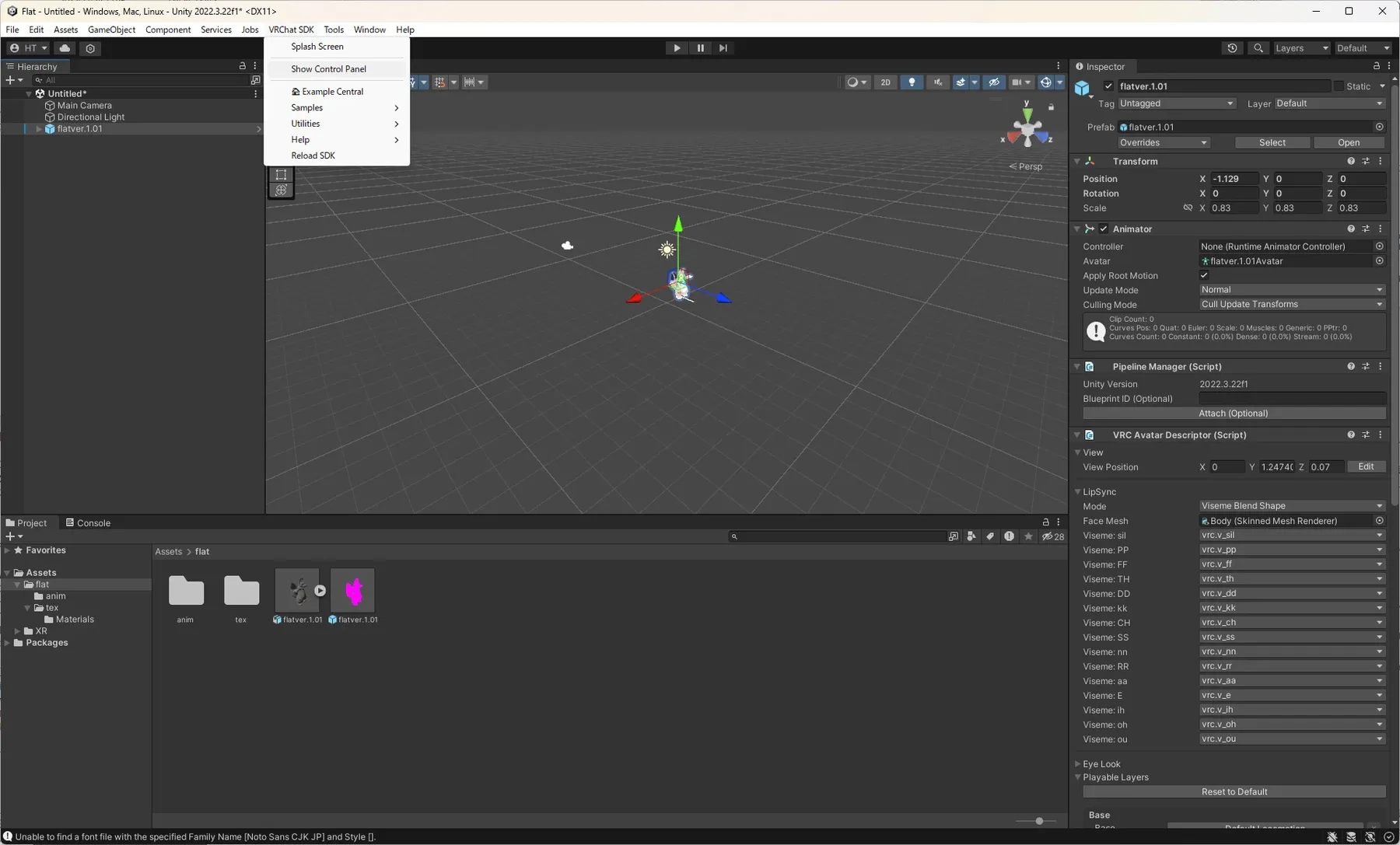Click Search by Label tag icon
1400x845 pixels.
tap(990, 536)
